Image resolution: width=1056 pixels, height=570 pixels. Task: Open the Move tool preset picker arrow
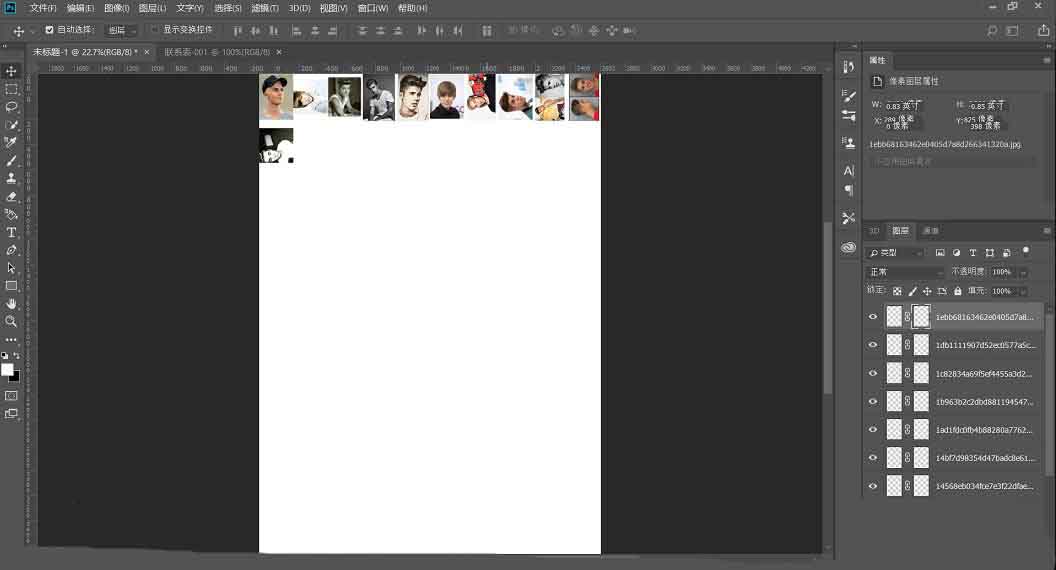(32, 32)
